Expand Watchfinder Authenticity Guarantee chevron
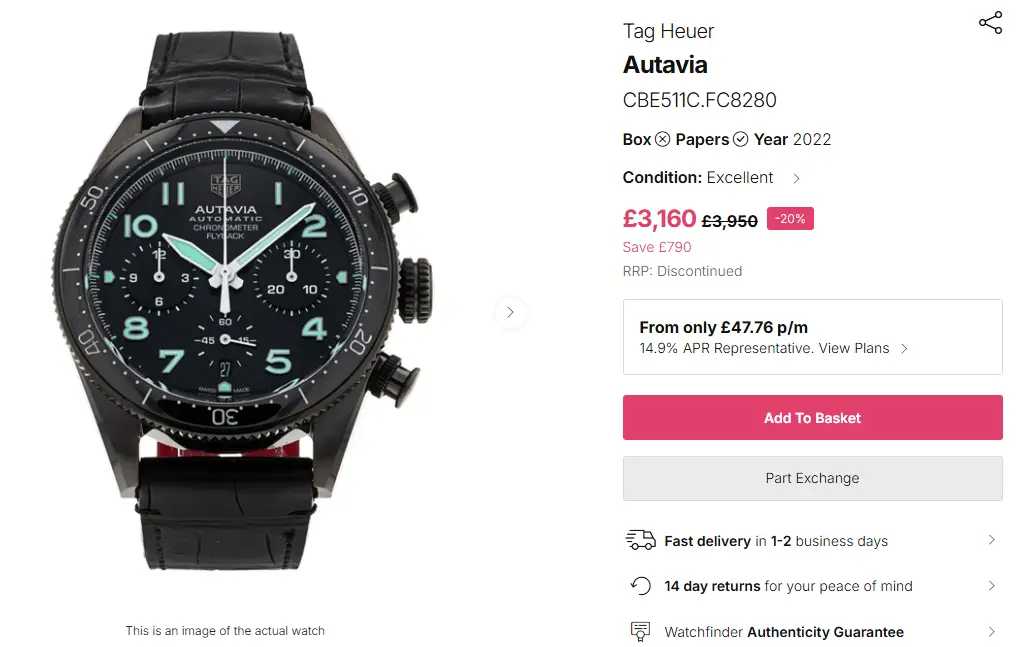The height and width of the screenshot is (647, 1027). click(991, 632)
